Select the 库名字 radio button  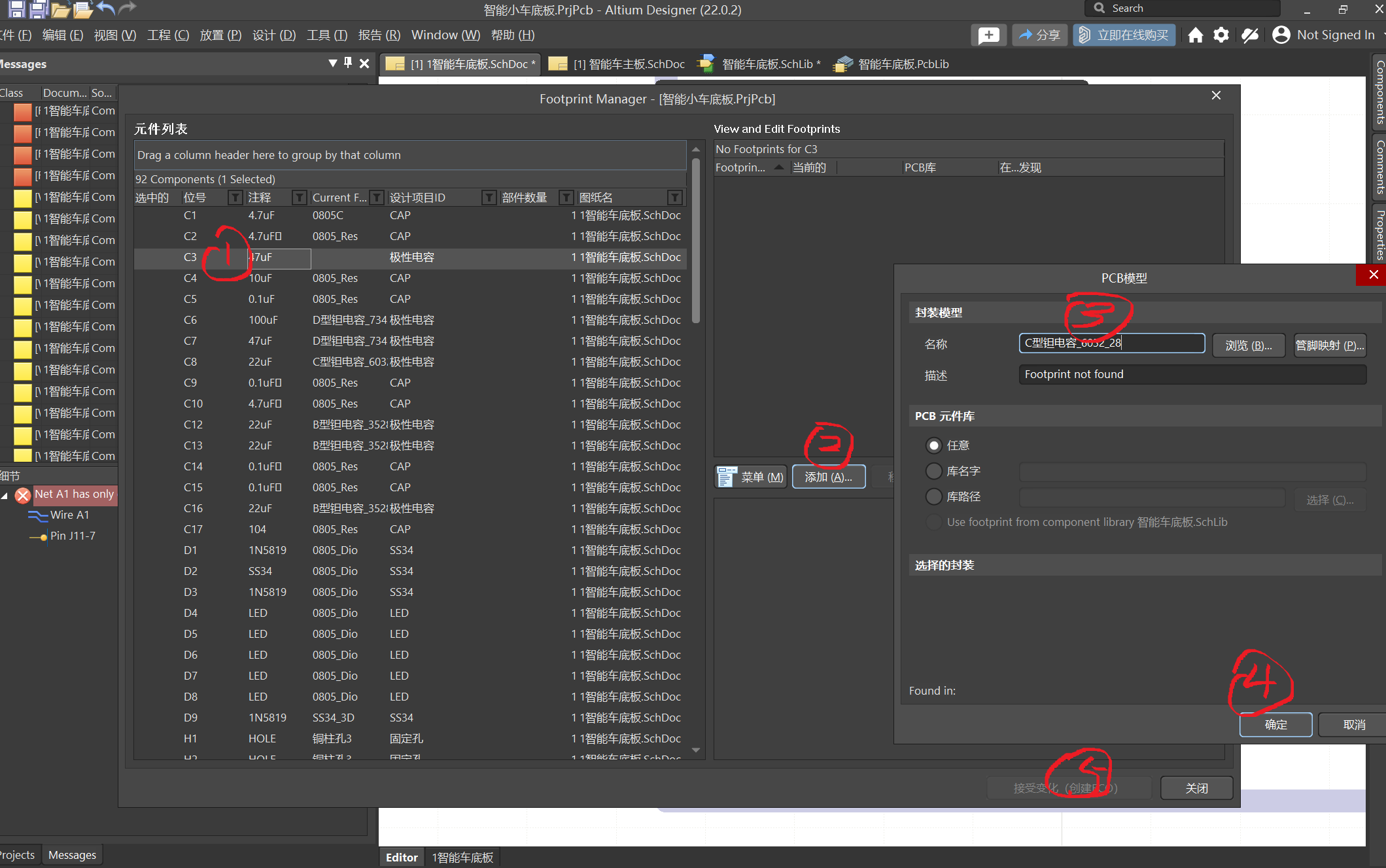[x=934, y=471]
